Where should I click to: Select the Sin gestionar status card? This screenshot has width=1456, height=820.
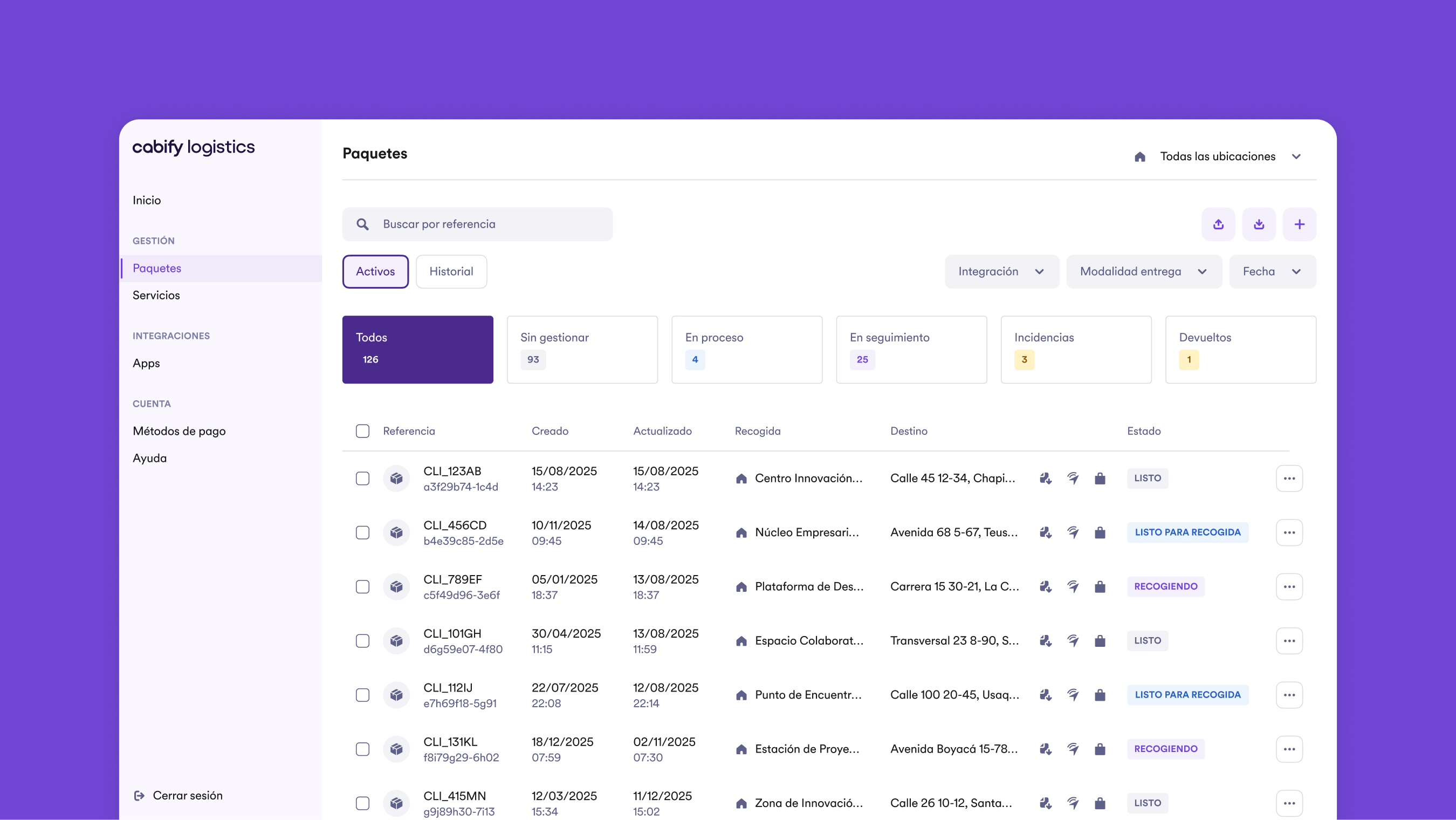(582, 350)
